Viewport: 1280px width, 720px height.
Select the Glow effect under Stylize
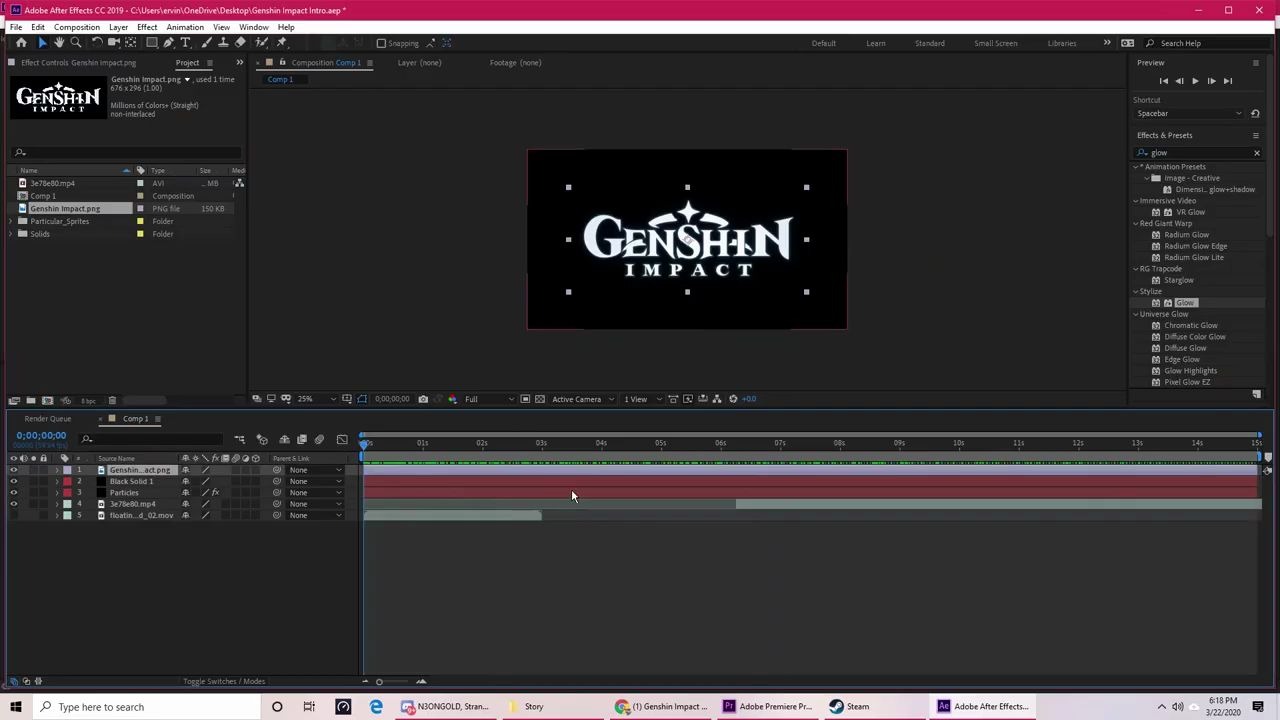point(1184,303)
